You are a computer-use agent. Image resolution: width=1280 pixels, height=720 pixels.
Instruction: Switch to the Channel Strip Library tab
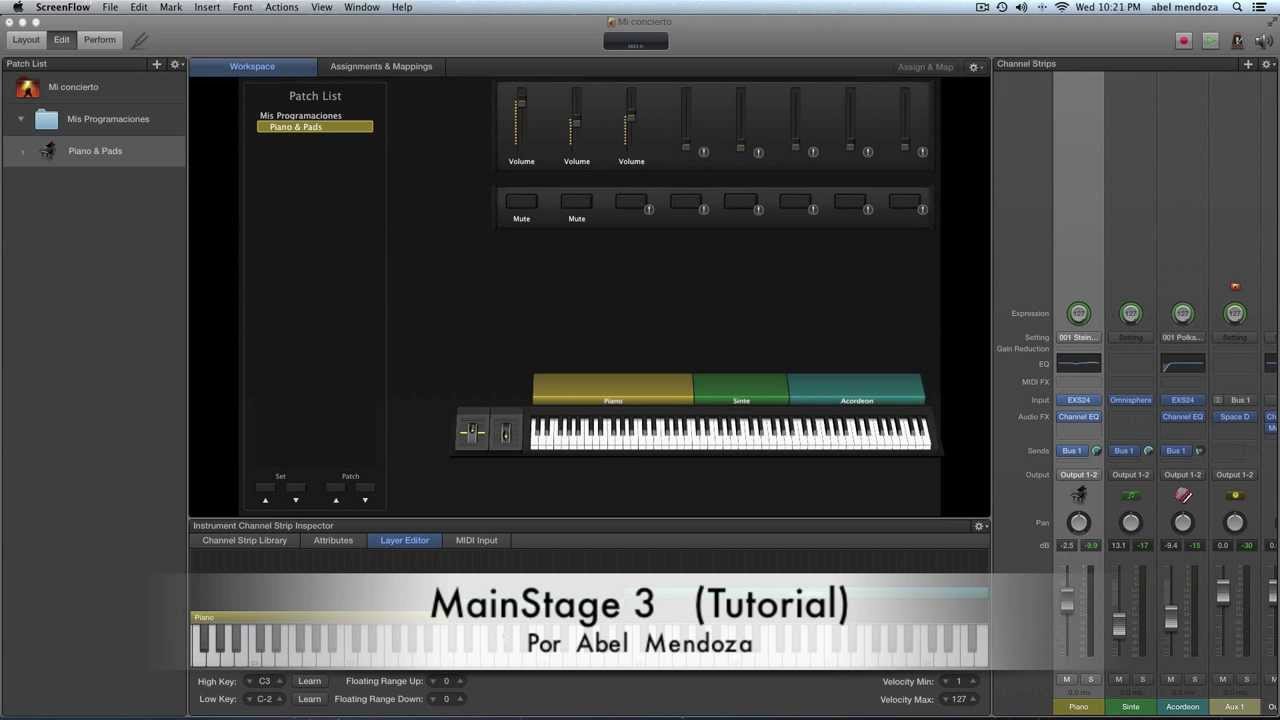coord(244,541)
